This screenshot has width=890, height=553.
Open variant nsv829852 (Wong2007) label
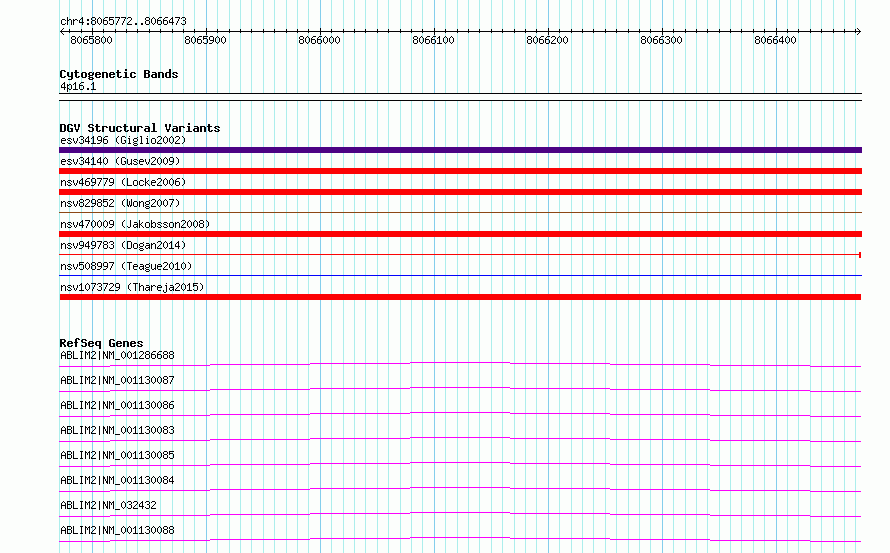(x=120, y=203)
